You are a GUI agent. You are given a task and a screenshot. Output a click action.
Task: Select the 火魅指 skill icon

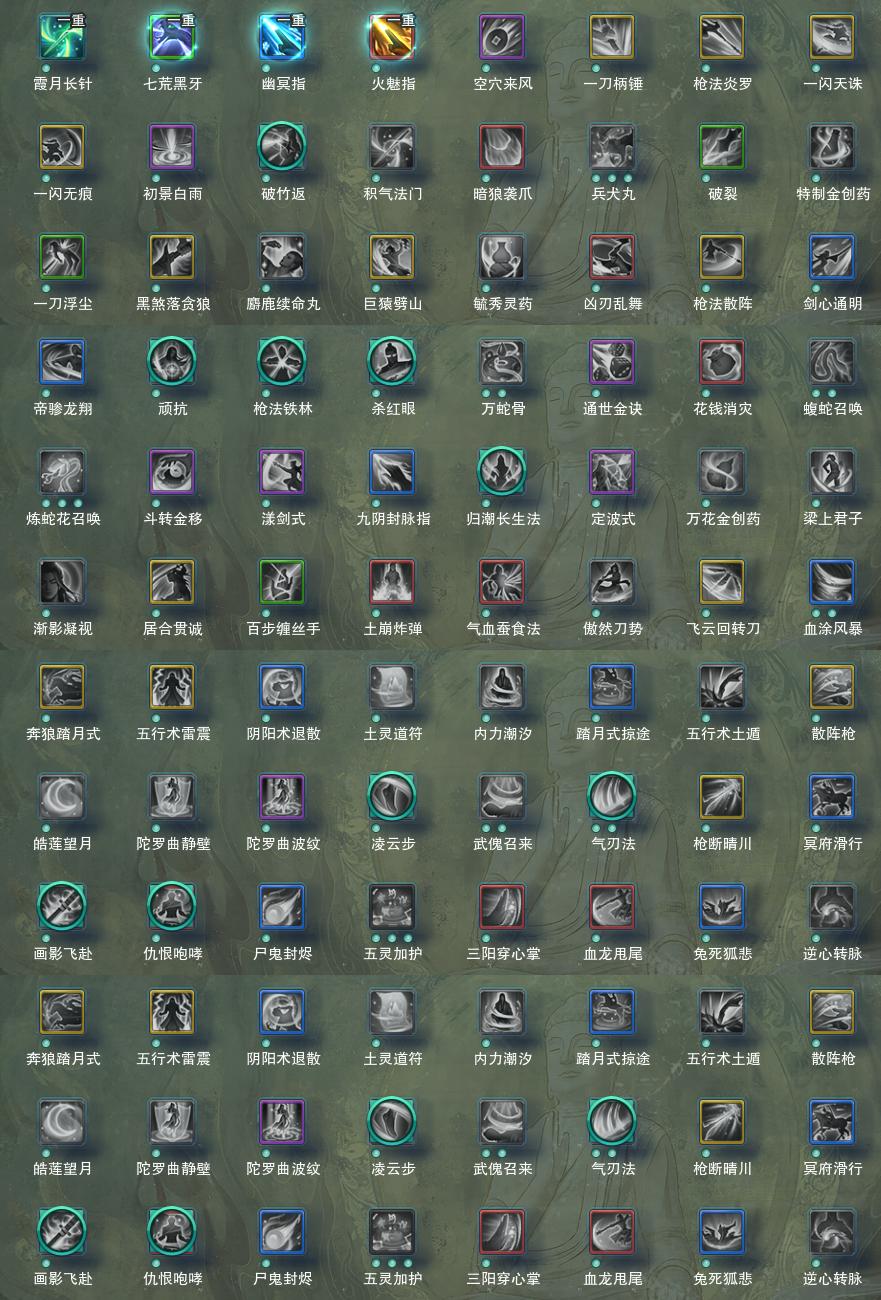coord(392,37)
